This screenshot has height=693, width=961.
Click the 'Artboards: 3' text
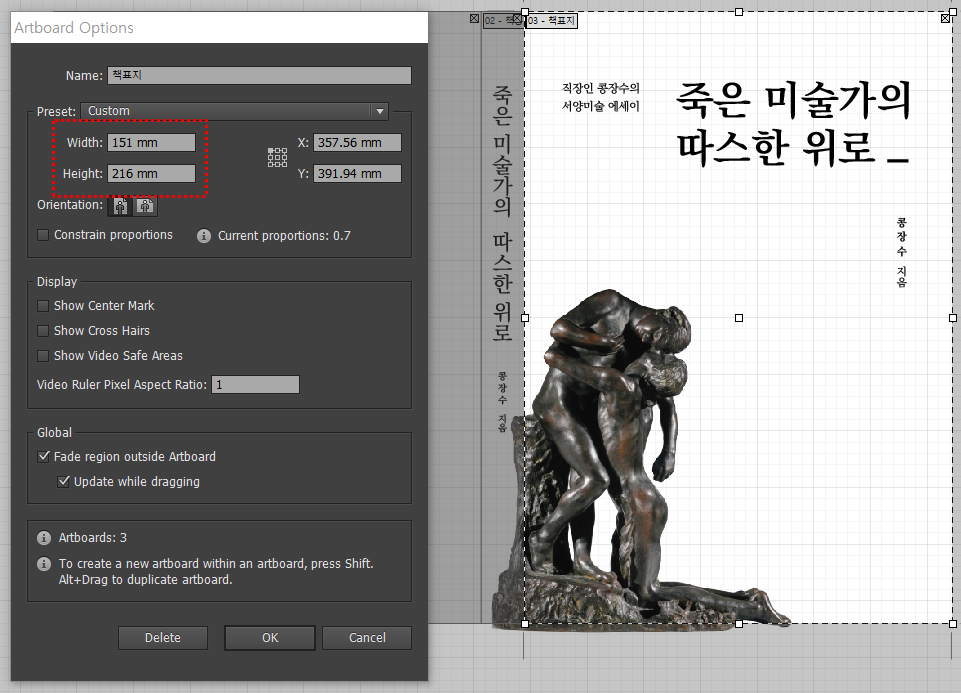(93, 538)
